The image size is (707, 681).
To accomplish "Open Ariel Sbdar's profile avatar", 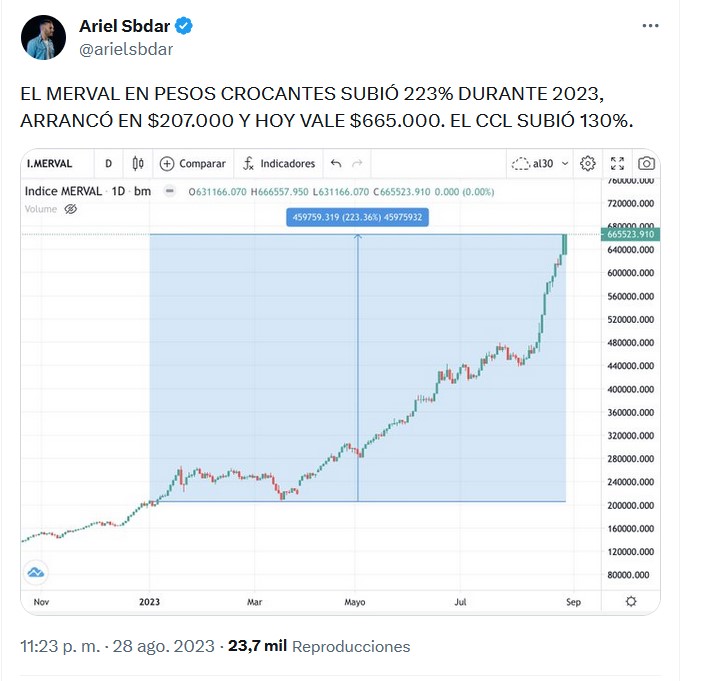I will [44, 36].
